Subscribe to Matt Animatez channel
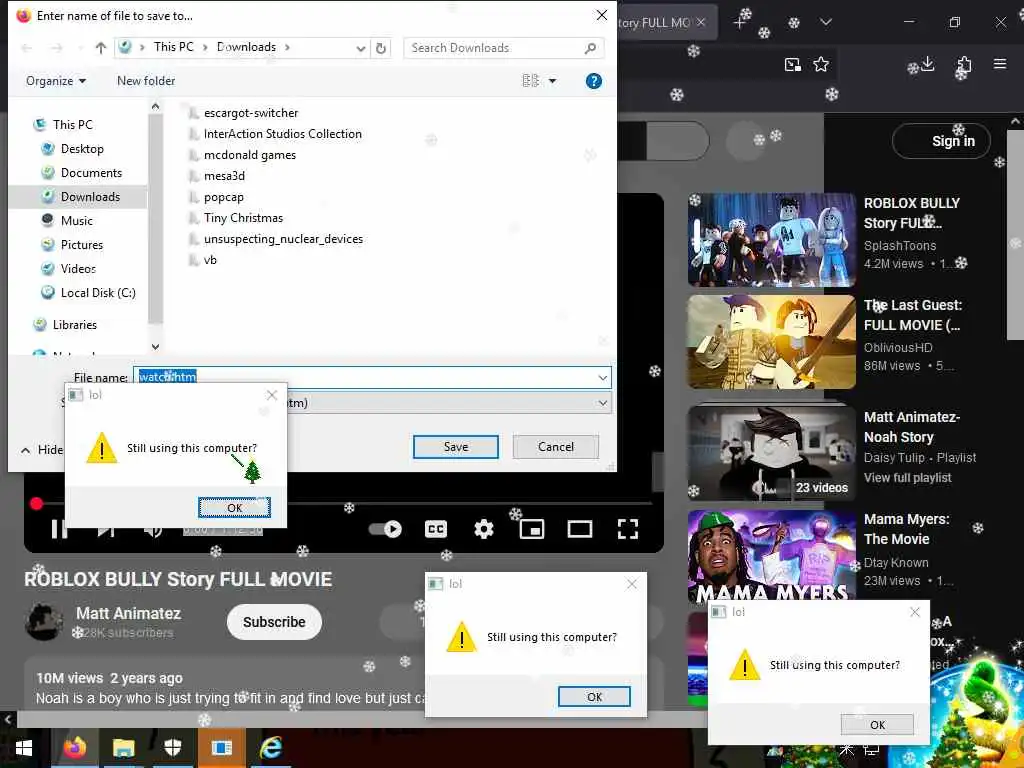Image resolution: width=1024 pixels, height=768 pixels. coord(274,622)
